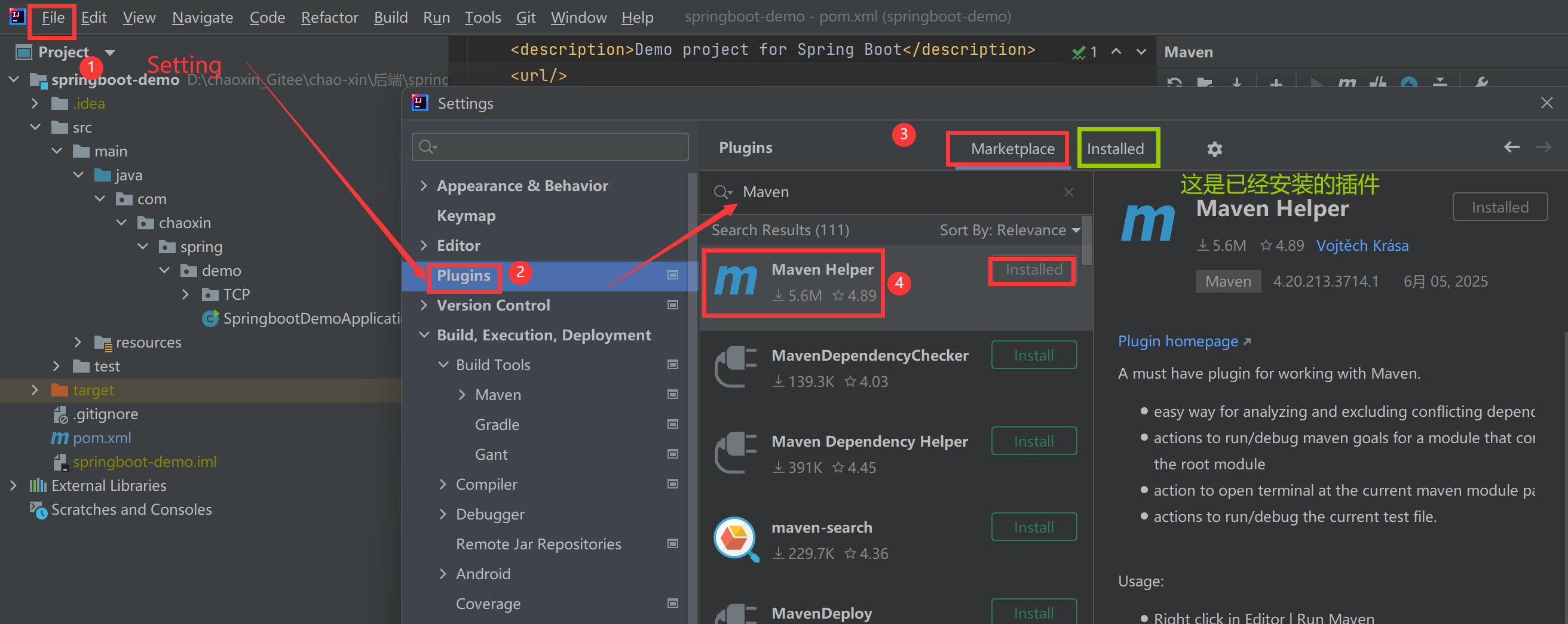Open Maven settings wrench icon

pos(1481,82)
